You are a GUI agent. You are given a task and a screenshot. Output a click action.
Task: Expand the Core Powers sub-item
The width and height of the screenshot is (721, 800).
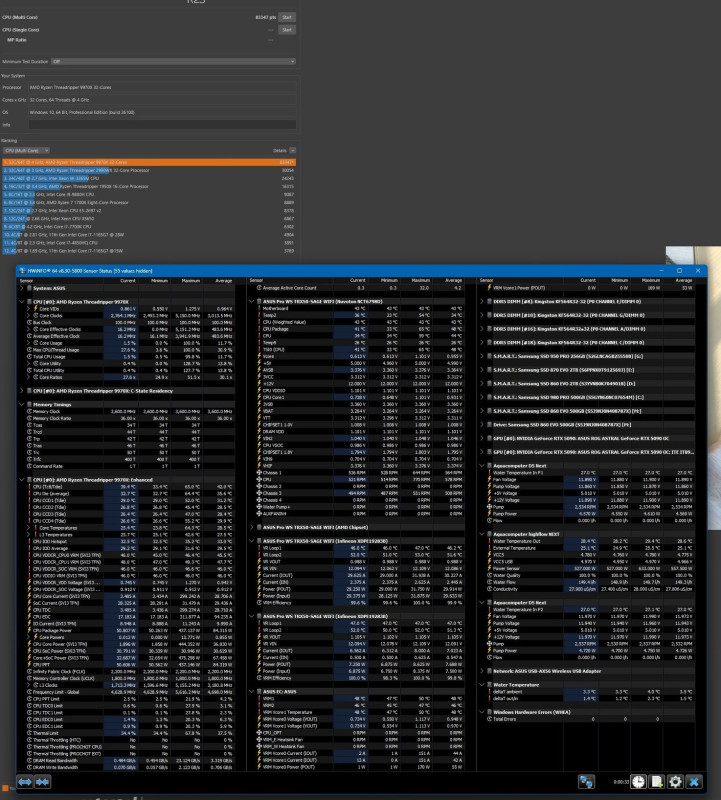29,637
